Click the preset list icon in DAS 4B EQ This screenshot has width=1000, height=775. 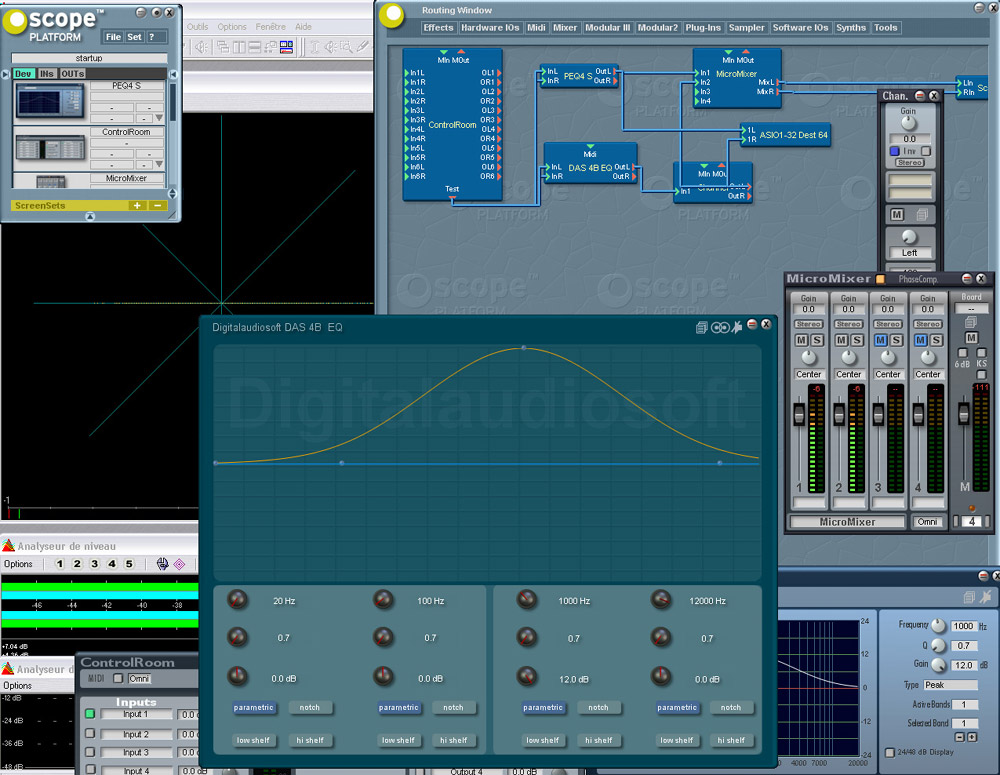click(702, 327)
